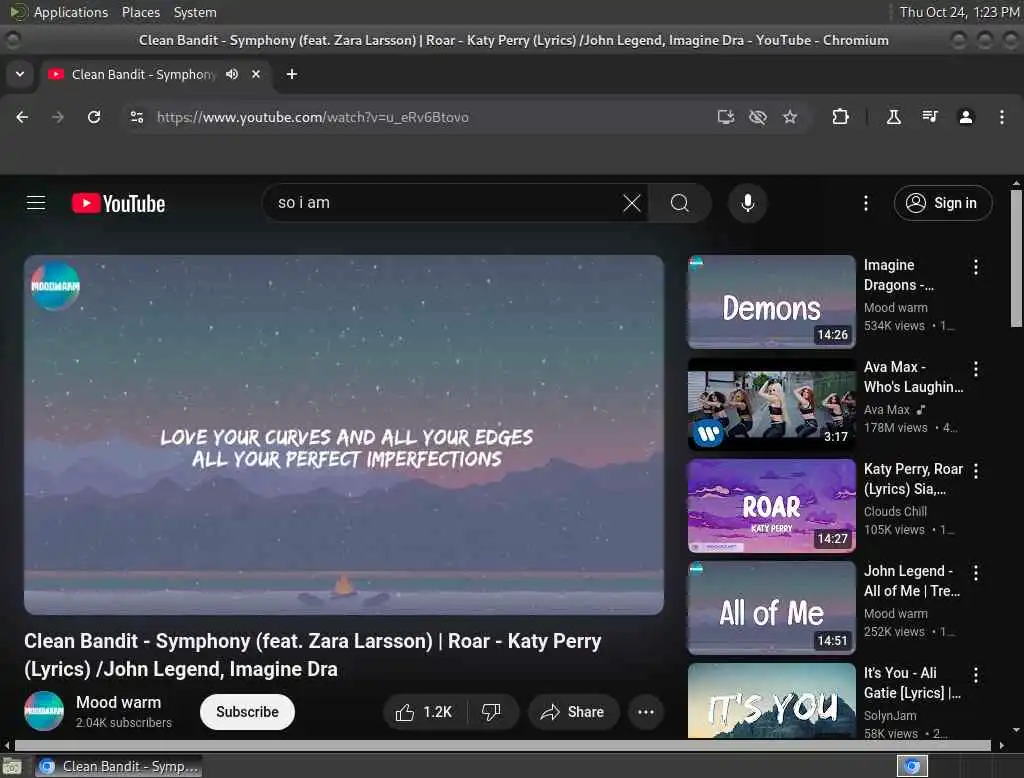
Task: Open Chromium three-dot main menu
Action: pyautogui.click(x=1002, y=117)
